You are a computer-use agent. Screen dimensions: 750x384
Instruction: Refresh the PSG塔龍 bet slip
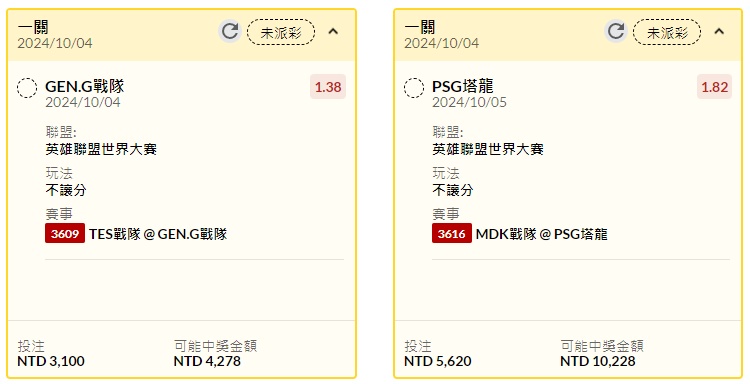coord(616,32)
